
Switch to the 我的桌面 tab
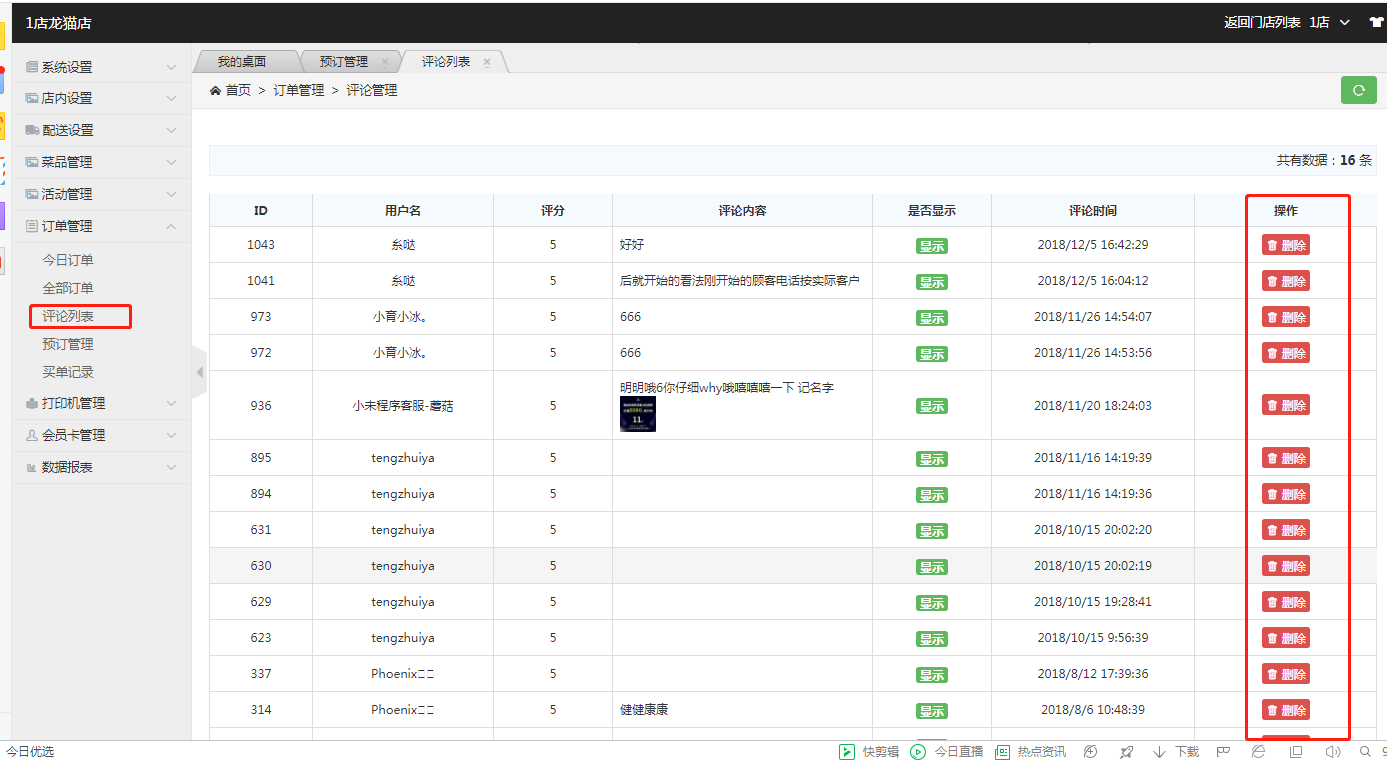click(x=242, y=62)
